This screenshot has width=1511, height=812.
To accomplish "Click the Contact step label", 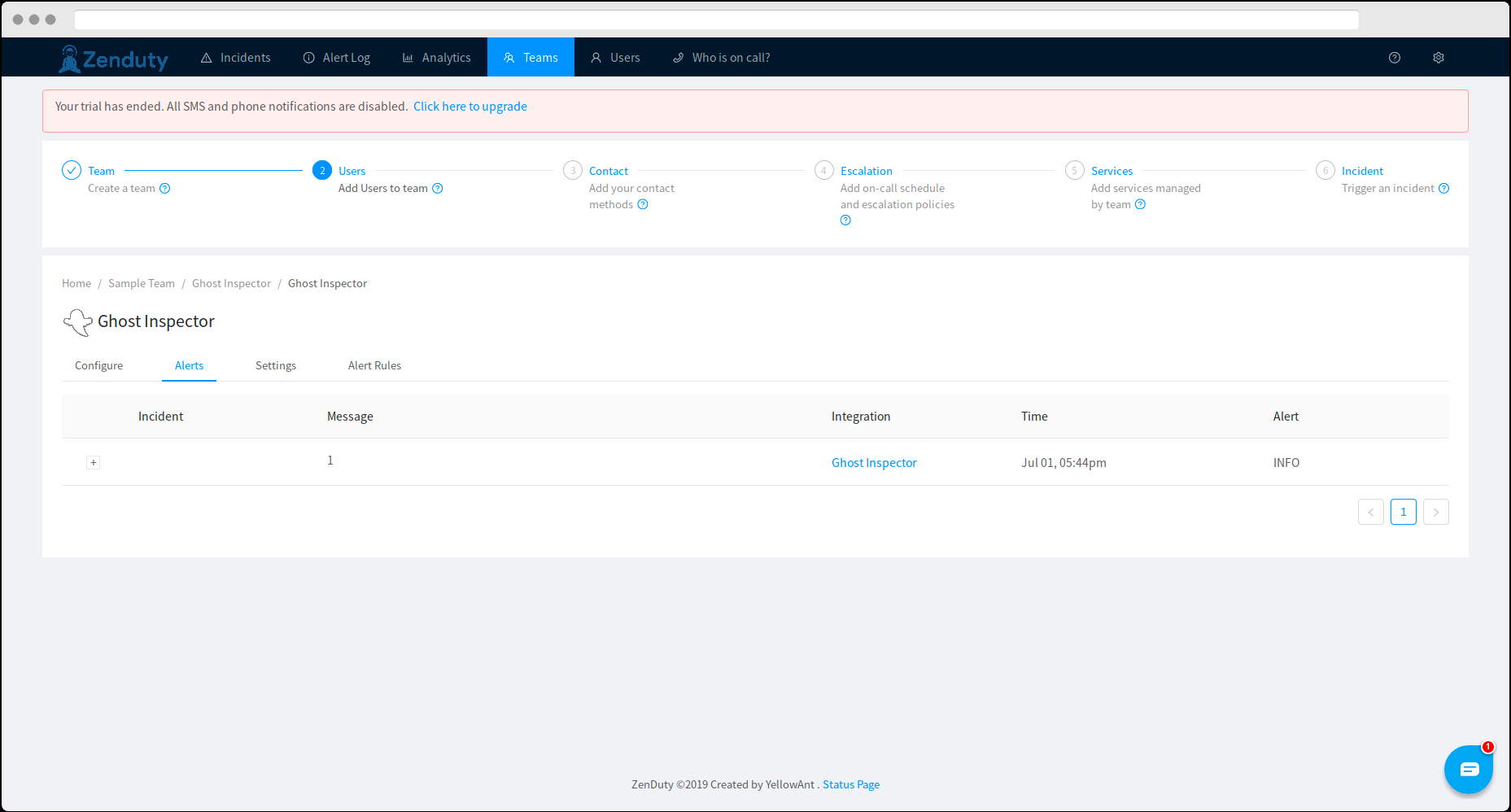I will click(x=609, y=172).
